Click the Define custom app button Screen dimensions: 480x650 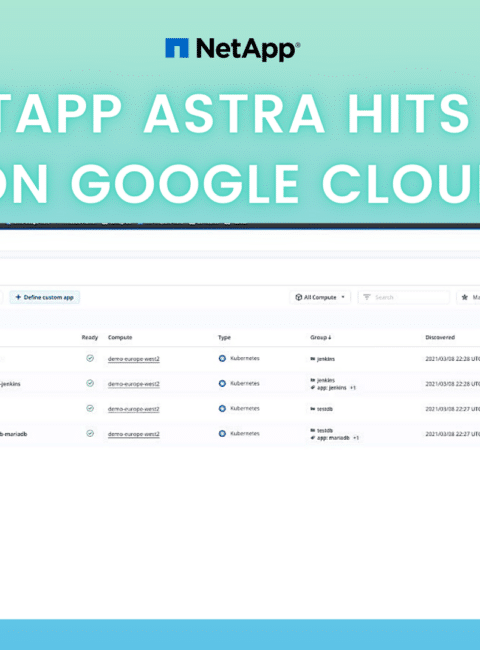pos(45,297)
